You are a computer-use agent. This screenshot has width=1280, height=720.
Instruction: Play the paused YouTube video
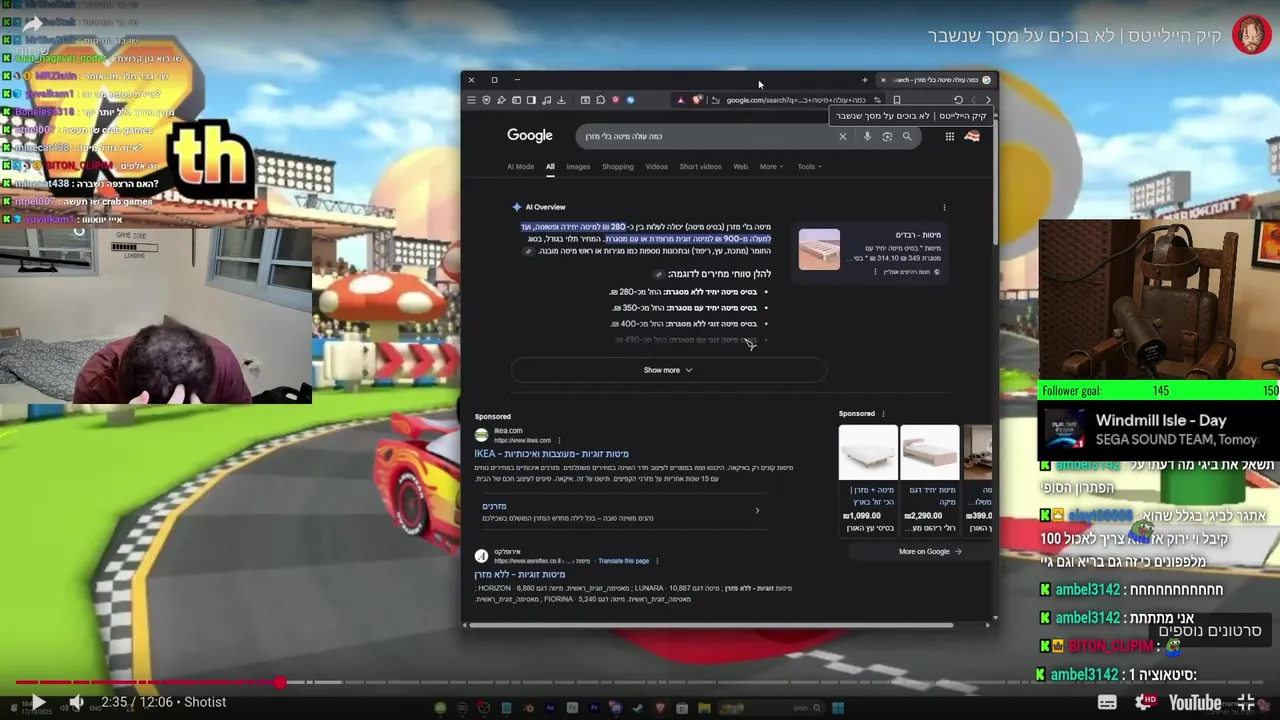[37, 702]
